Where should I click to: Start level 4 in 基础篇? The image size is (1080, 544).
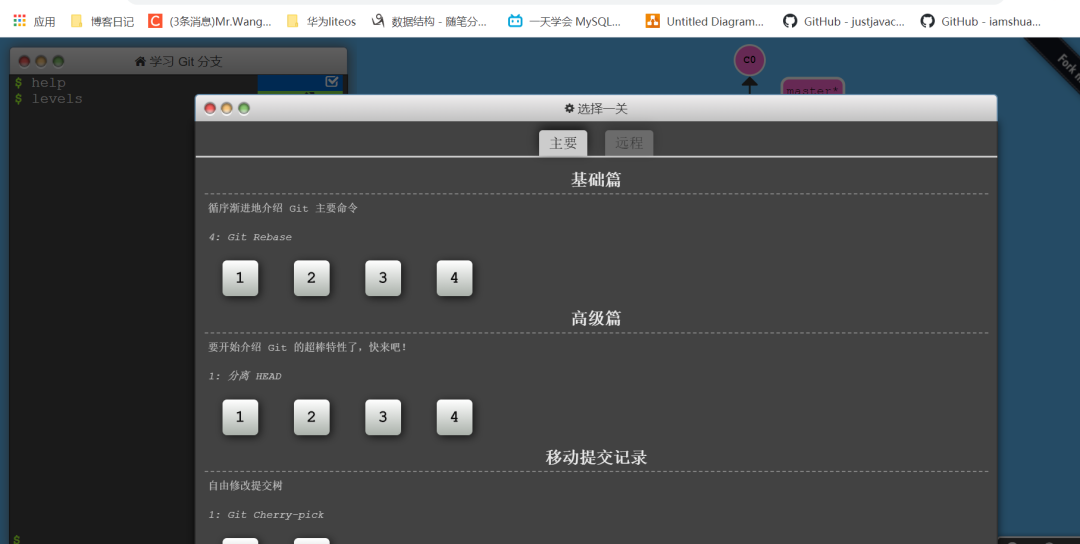click(x=455, y=278)
